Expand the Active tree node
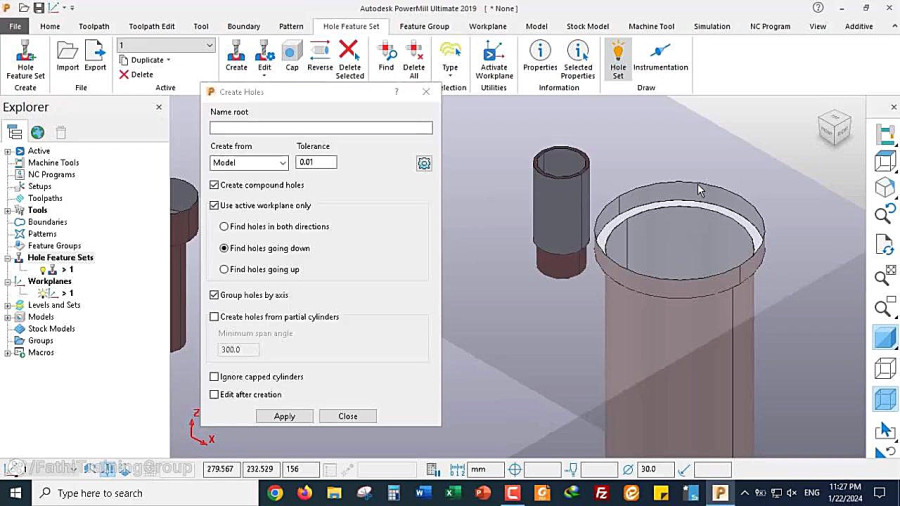Viewport: 900px width, 506px height. [8, 151]
